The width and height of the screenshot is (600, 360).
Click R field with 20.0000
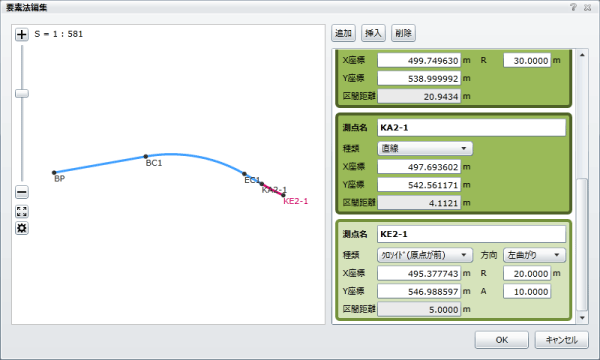[x=527, y=273]
